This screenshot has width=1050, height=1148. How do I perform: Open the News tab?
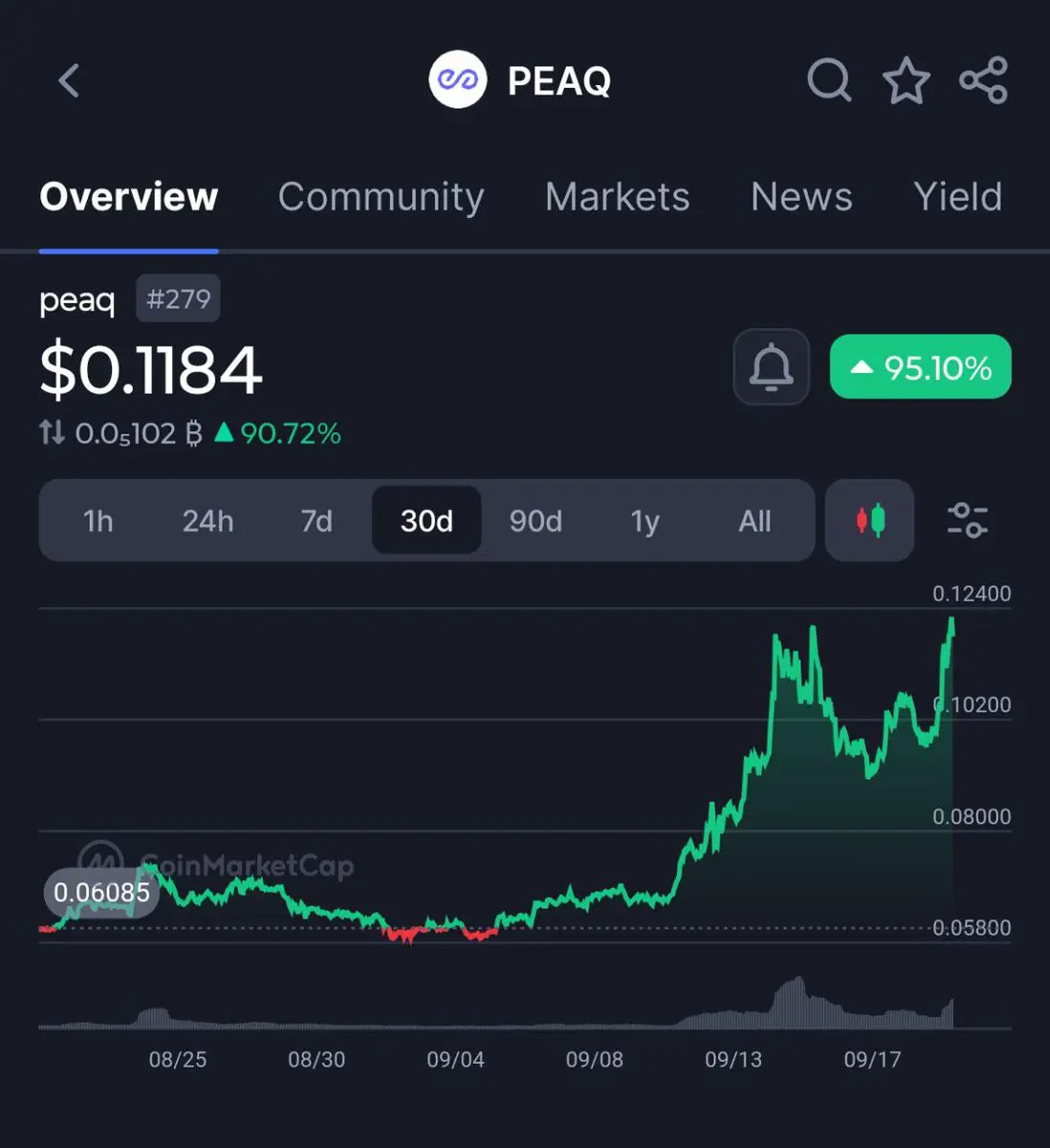(801, 196)
